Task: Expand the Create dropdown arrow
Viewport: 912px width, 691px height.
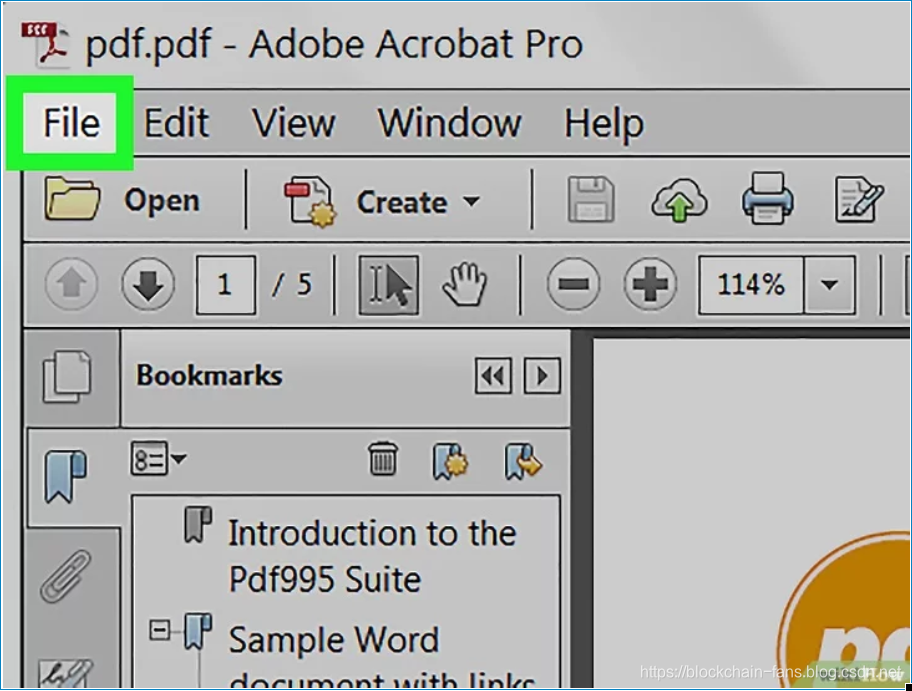Action: pos(471,201)
